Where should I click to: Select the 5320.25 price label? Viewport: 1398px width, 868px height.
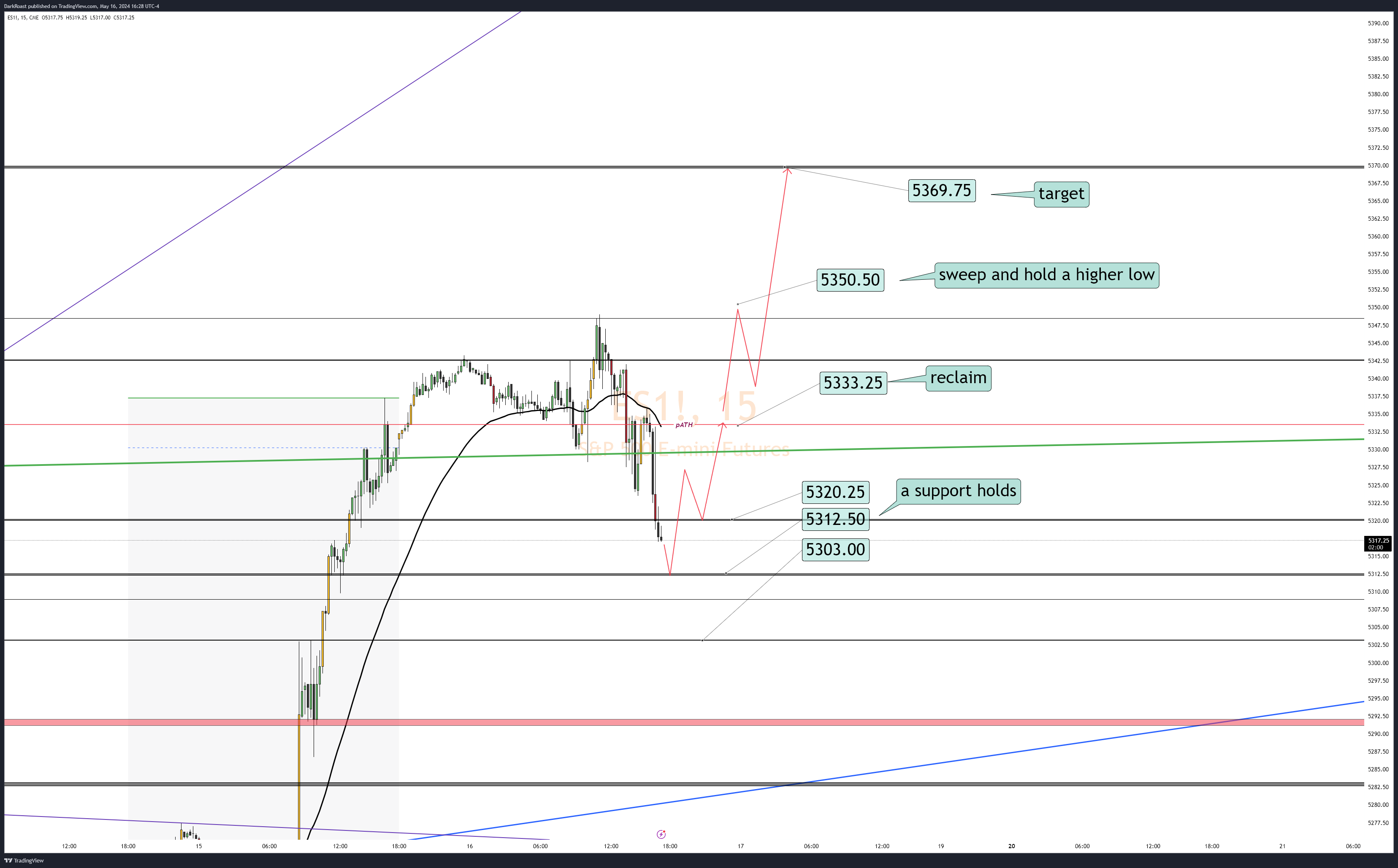click(x=835, y=492)
